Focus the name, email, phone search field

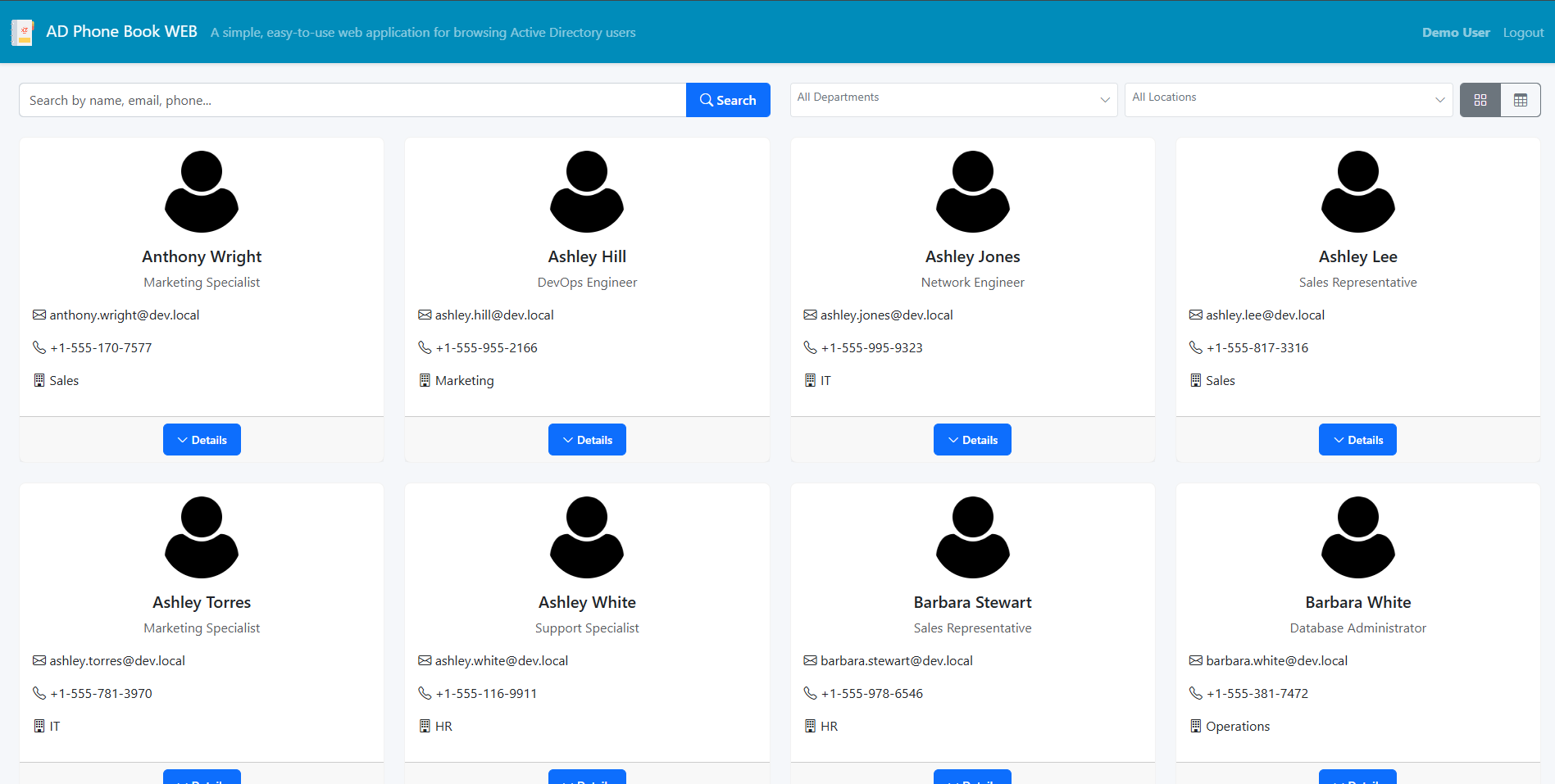[x=352, y=100]
